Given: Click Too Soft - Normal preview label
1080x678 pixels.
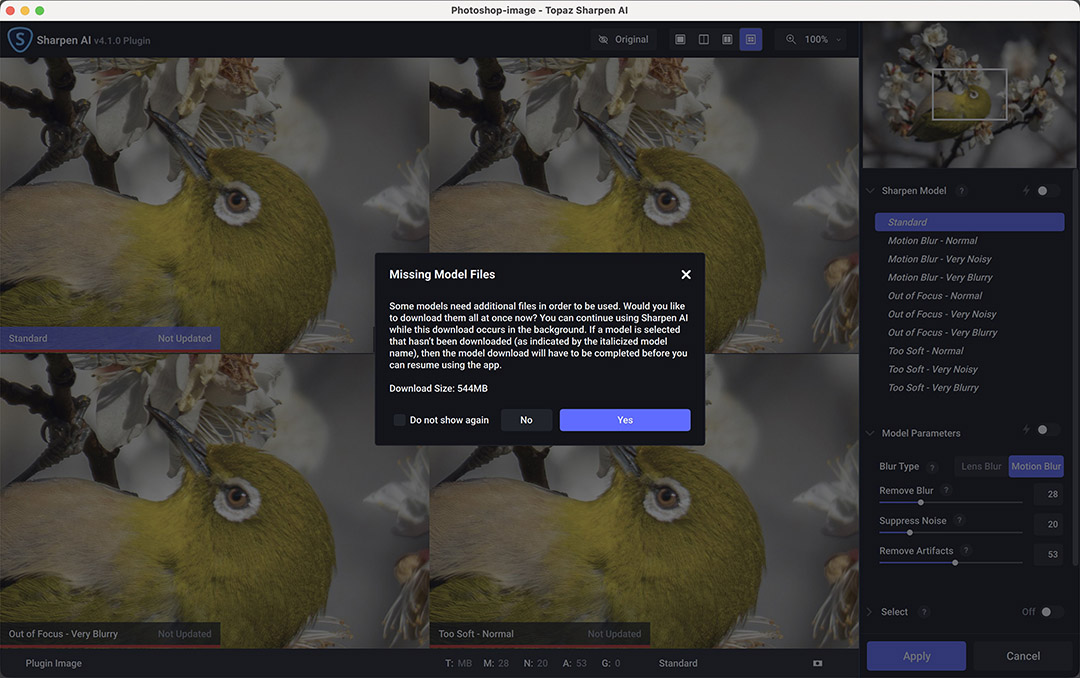Looking at the screenshot, I should (x=476, y=634).
